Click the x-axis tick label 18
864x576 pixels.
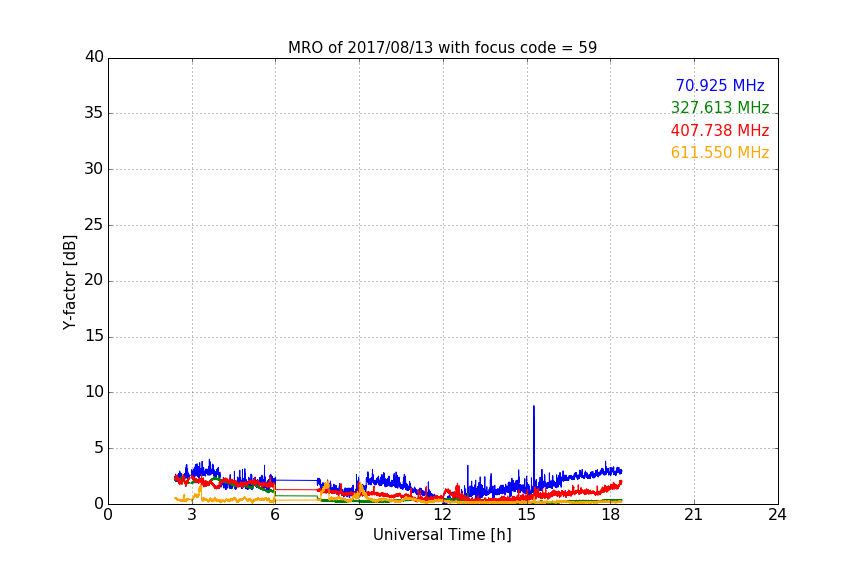(610, 515)
